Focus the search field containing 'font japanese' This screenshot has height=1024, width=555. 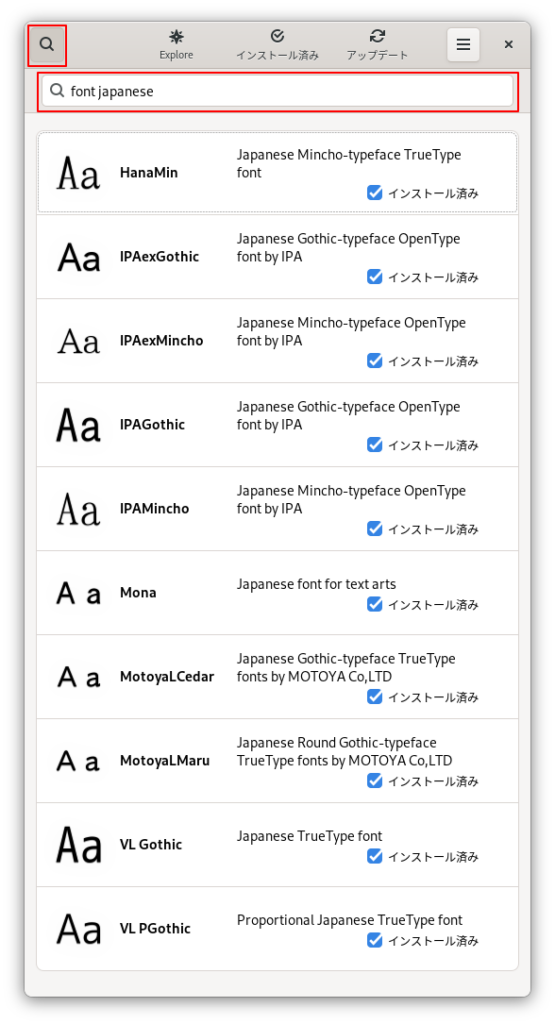tap(278, 91)
